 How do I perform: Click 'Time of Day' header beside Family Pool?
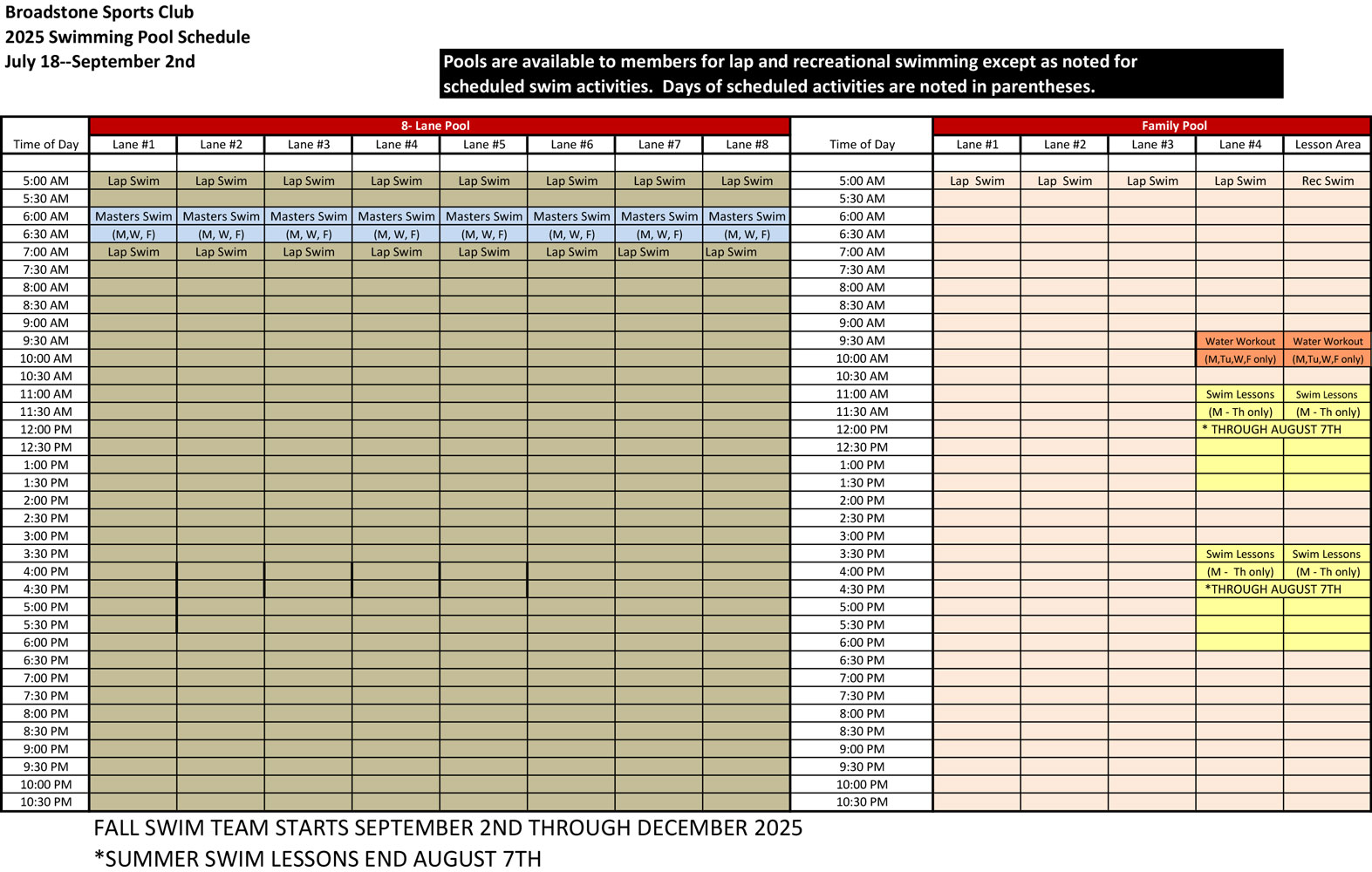[x=862, y=145]
